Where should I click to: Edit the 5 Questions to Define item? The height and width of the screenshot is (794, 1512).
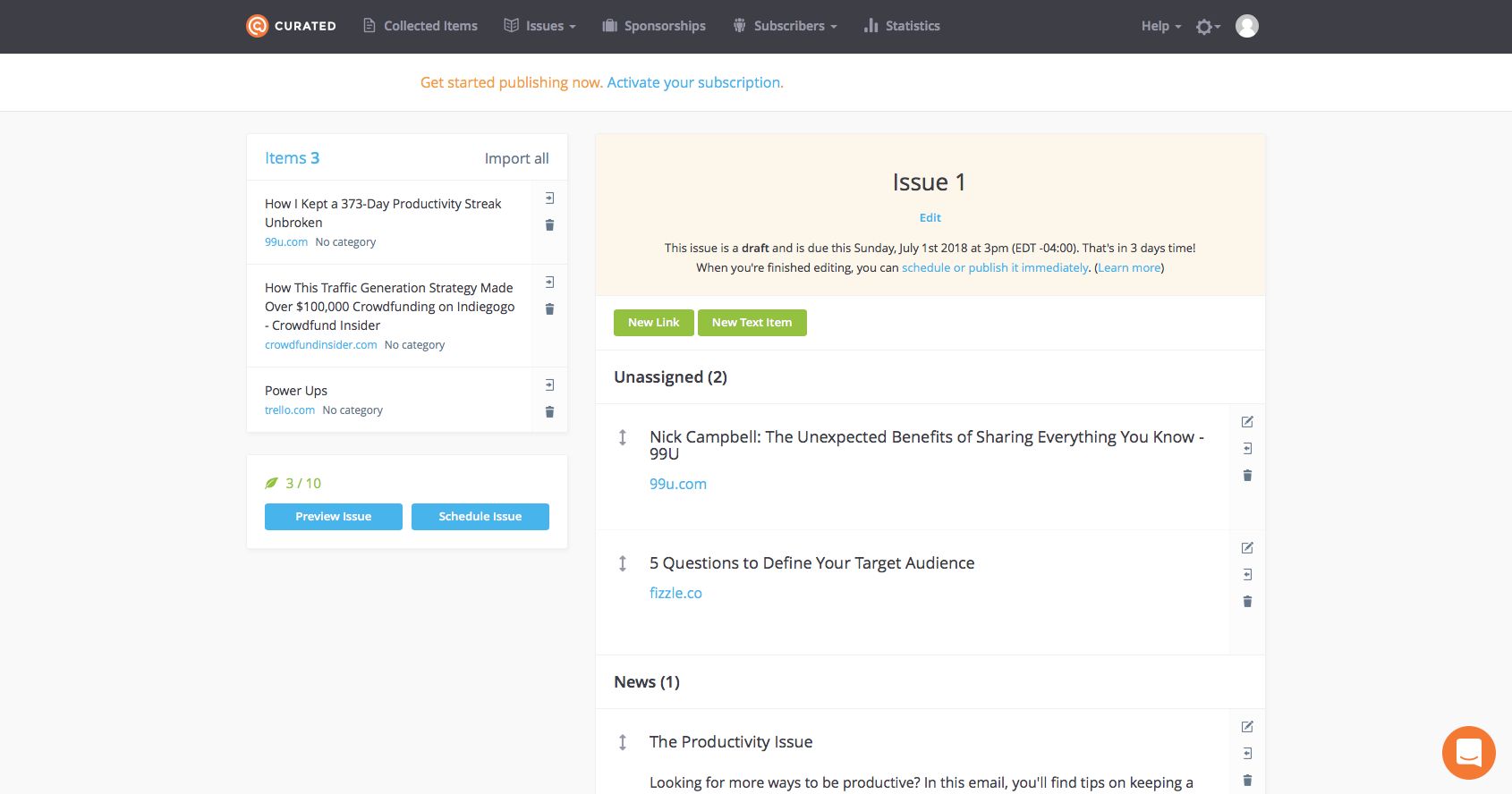1247,548
